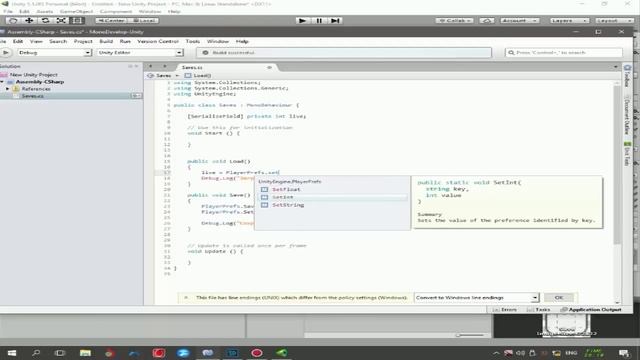Click OK on line endings bar

tap(559, 298)
